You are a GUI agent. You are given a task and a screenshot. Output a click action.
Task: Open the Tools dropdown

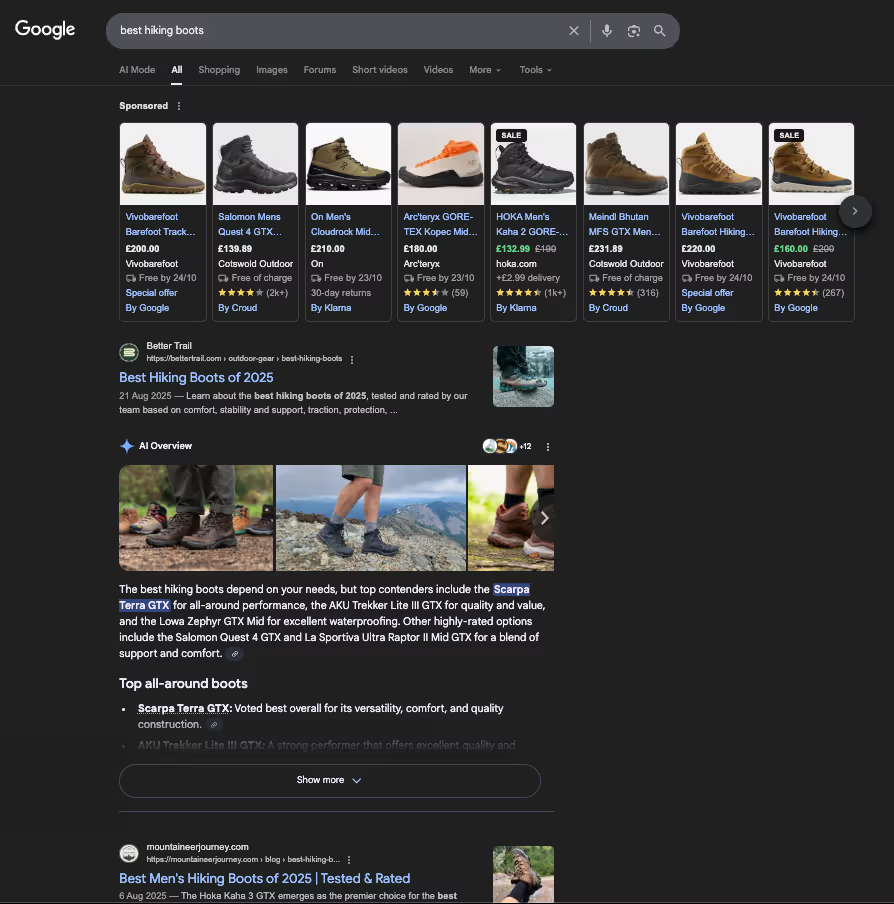535,70
